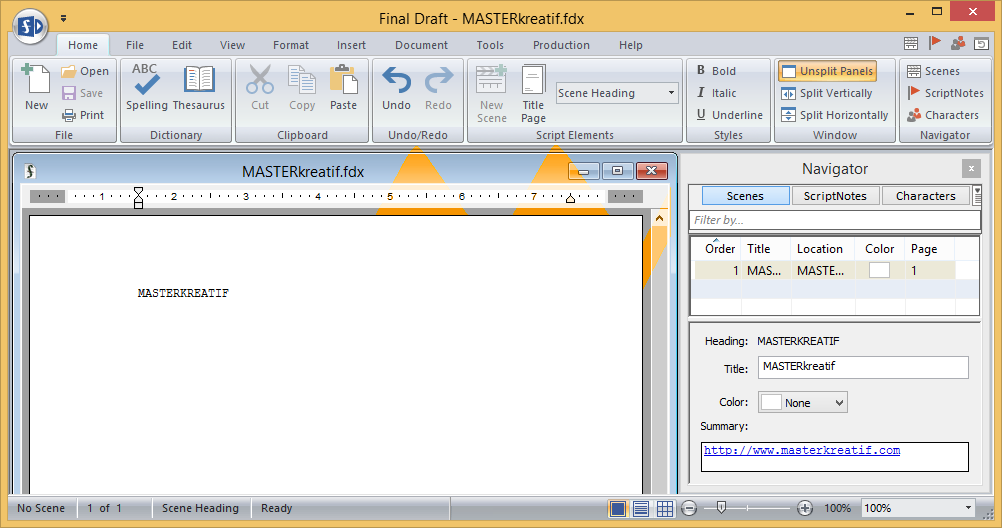Toggle Bold style

pos(716,71)
